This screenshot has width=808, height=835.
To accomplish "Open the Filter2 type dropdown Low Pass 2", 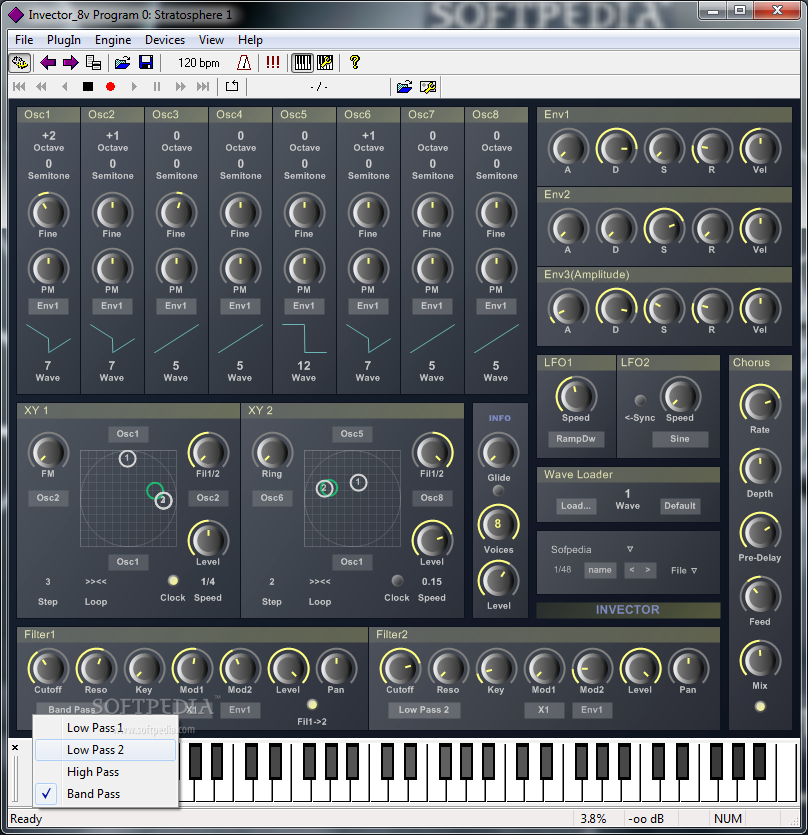I will coord(424,710).
